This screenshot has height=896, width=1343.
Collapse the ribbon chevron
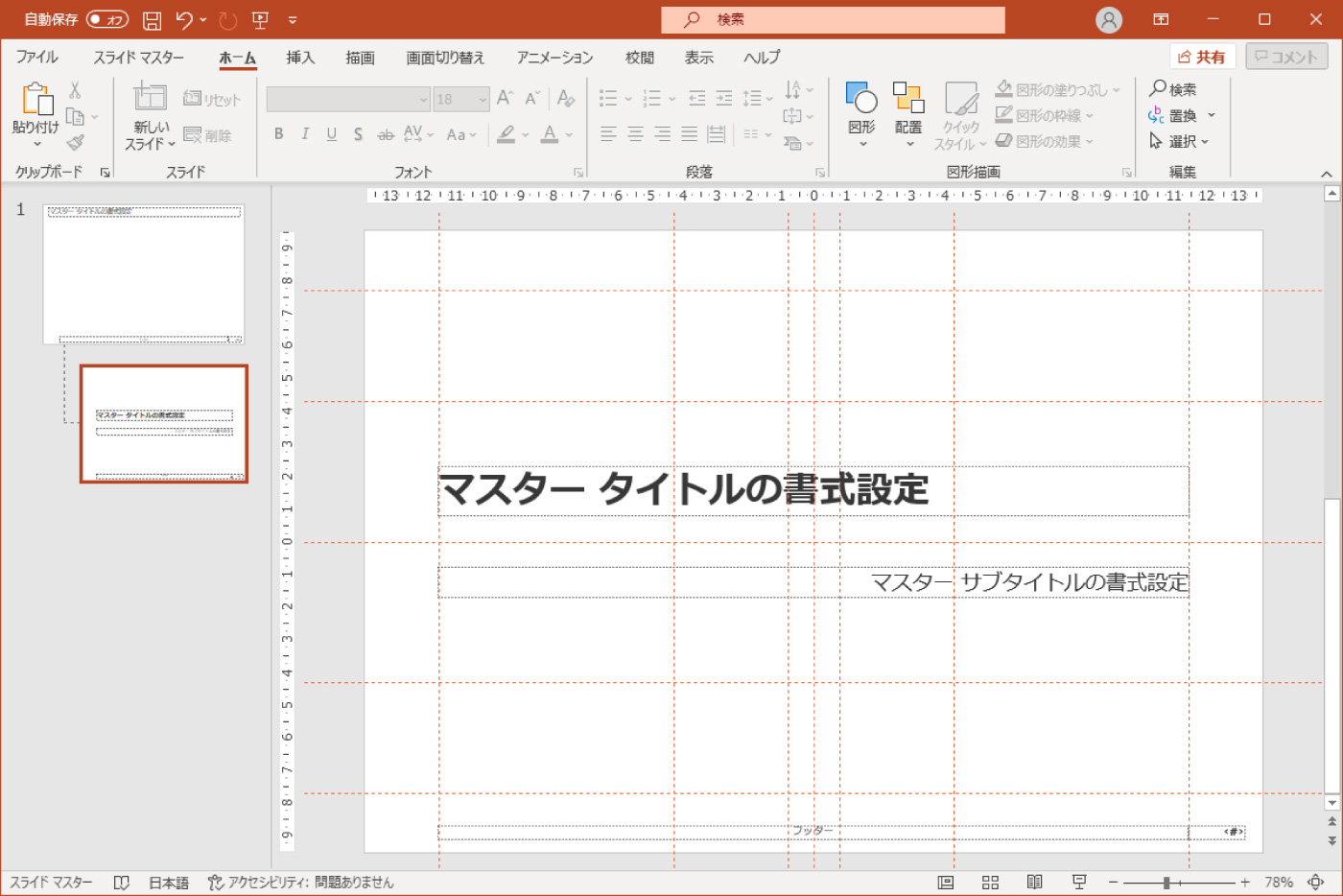(x=1327, y=174)
